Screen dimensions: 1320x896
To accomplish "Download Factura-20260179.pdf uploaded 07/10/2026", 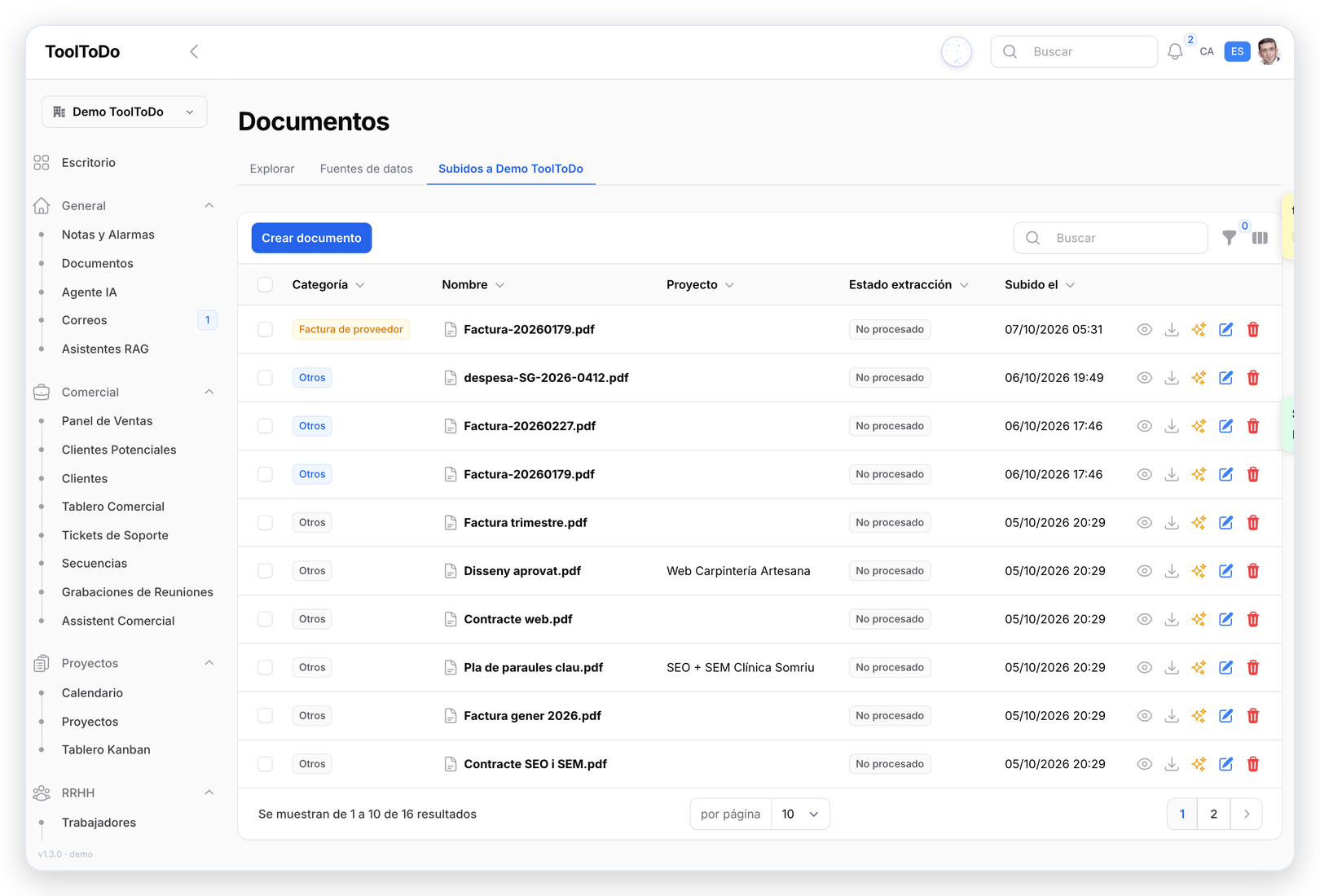I will [x=1172, y=329].
